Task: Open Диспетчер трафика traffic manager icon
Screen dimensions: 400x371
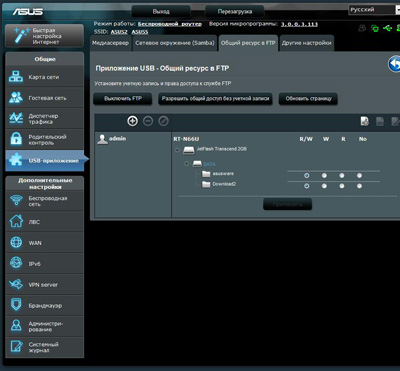Action: pos(16,119)
